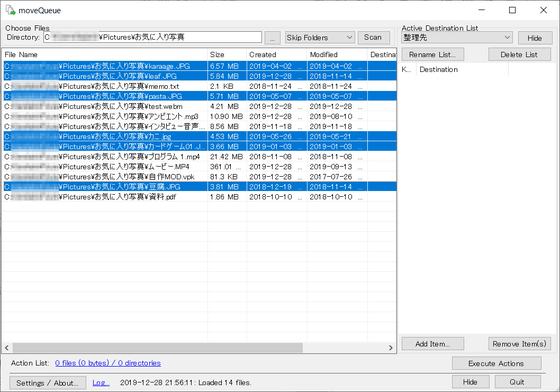Select the プログラム 1.mp4 file row
Viewport: 560px width, 392px height.
click(200, 156)
